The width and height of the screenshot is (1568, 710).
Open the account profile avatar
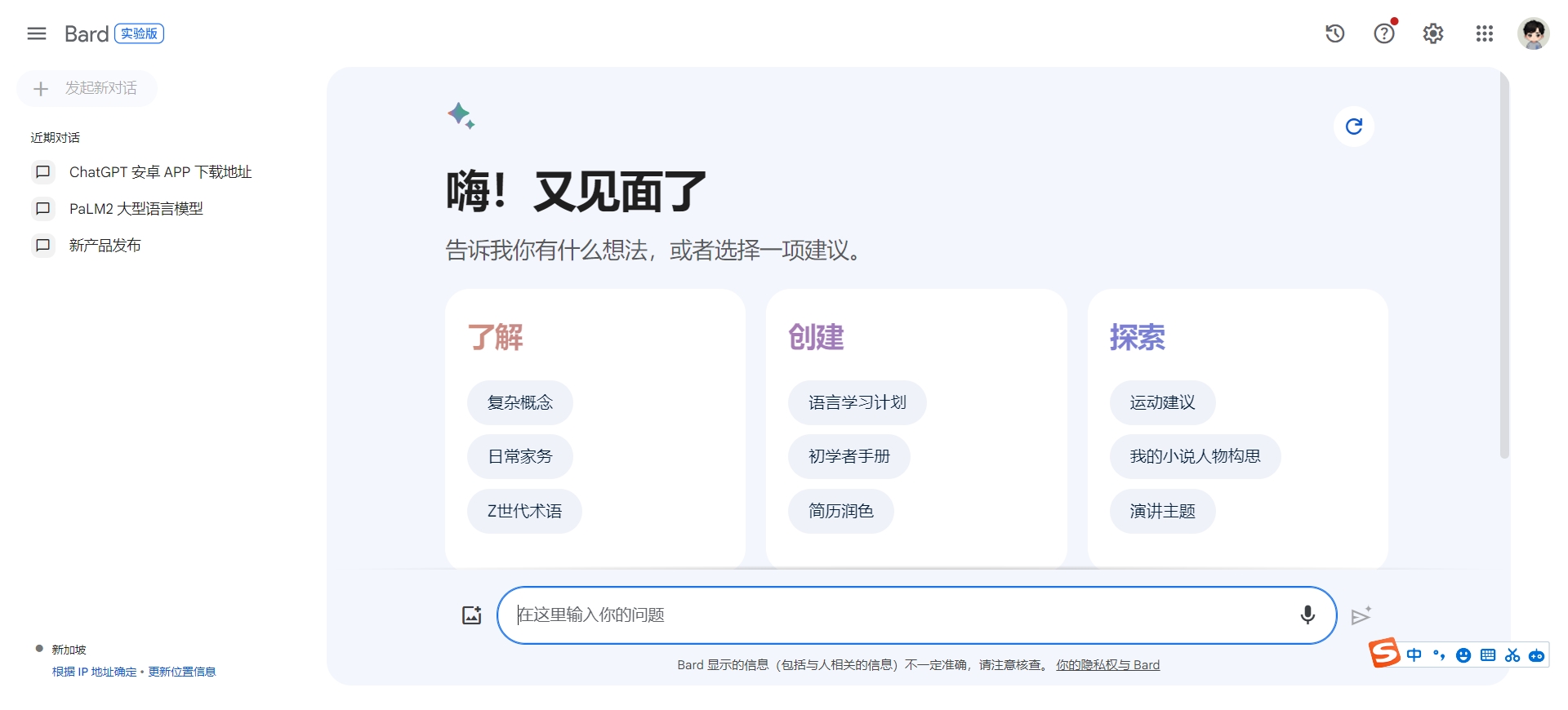pos(1534,33)
